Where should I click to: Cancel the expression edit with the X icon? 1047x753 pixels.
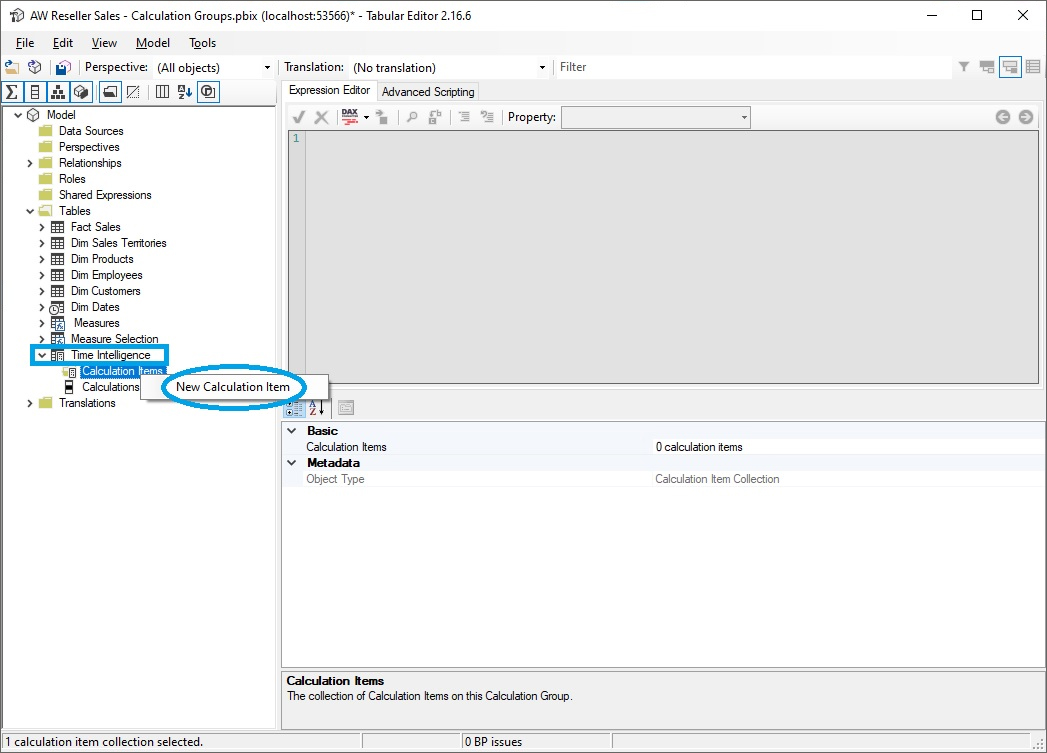[321, 117]
